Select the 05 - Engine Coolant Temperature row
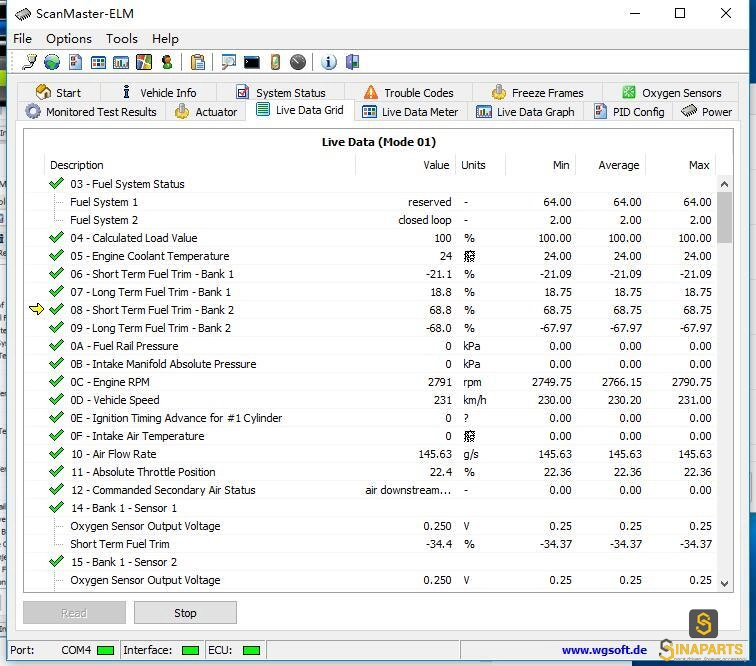The width and height of the screenshot is (756, 666). tap(370, 256)
